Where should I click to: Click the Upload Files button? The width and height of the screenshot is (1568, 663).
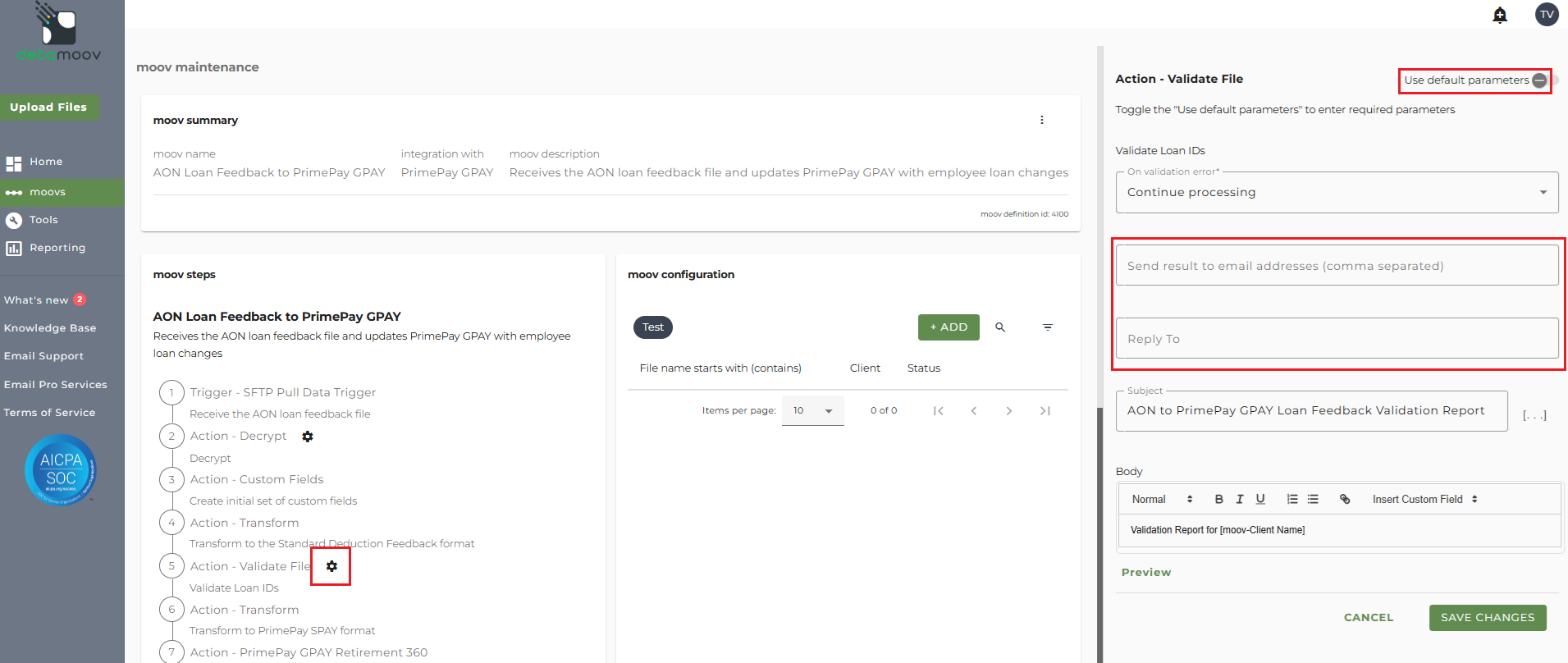[x=49, y=107]
